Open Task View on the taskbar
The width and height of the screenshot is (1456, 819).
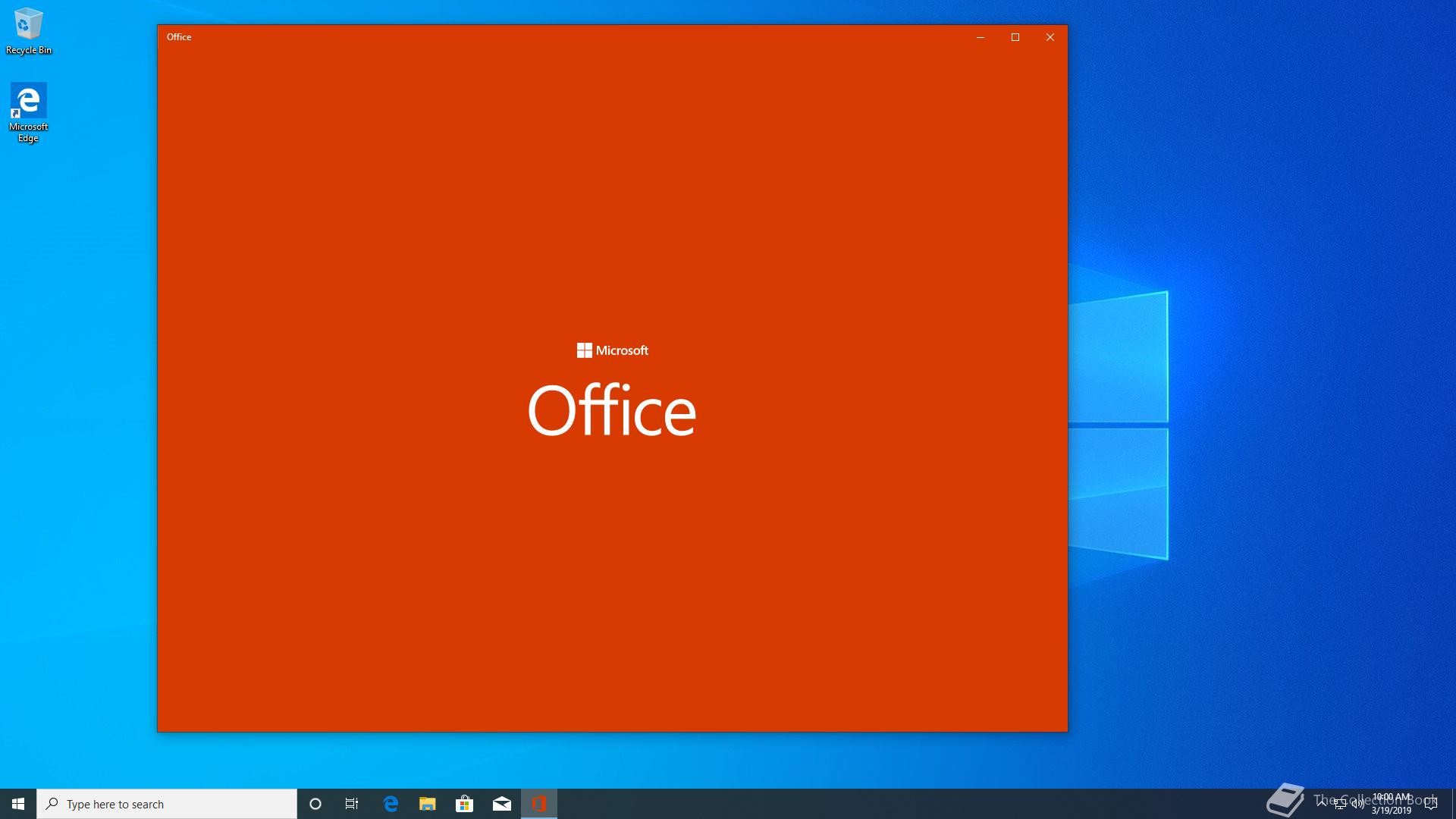pos(352,804)
